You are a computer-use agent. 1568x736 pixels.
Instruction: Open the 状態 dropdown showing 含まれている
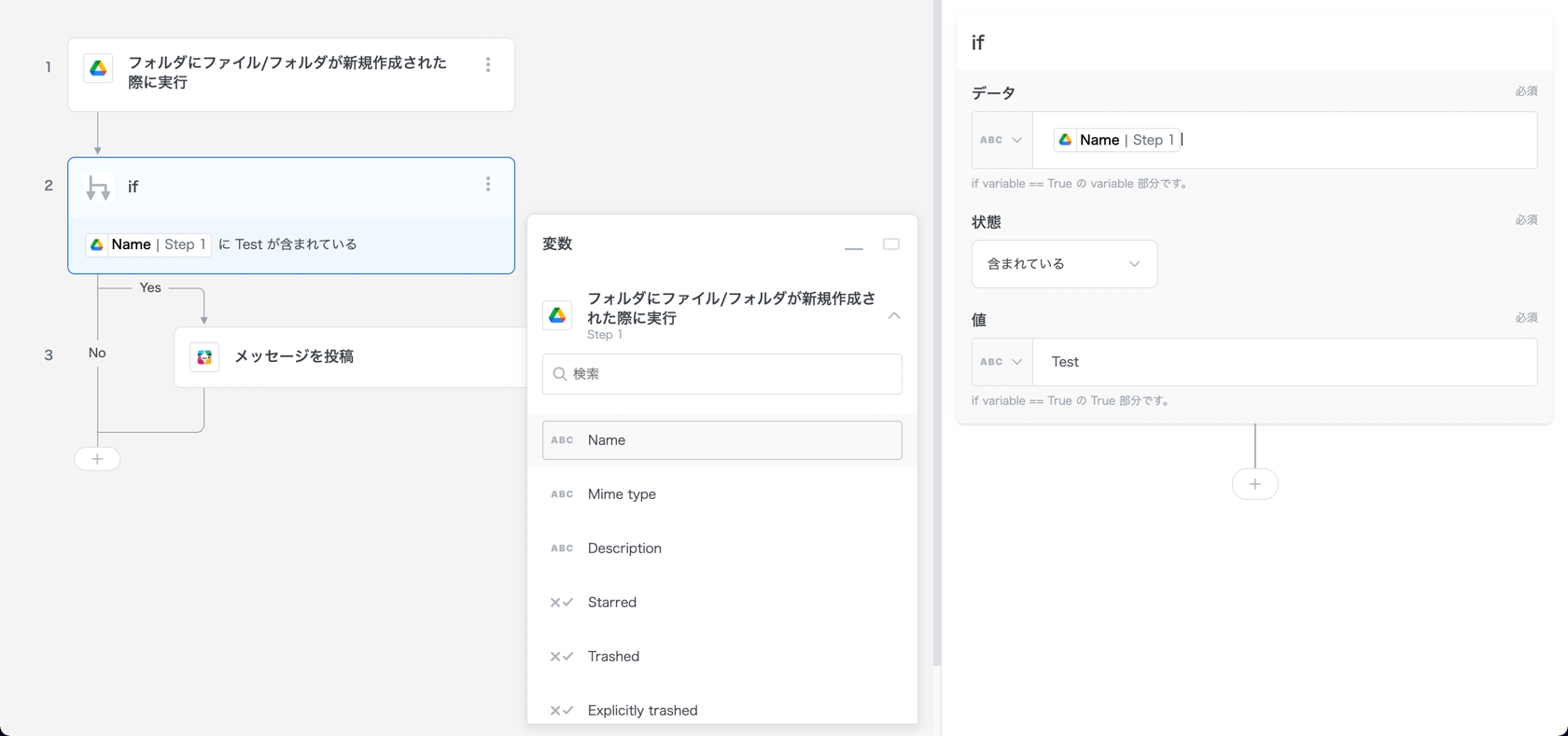pyautogui.click(x=1064, y=264)
